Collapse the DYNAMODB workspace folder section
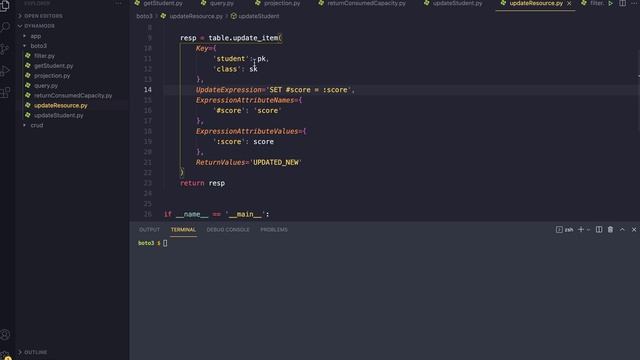 [x=39, y=26]
